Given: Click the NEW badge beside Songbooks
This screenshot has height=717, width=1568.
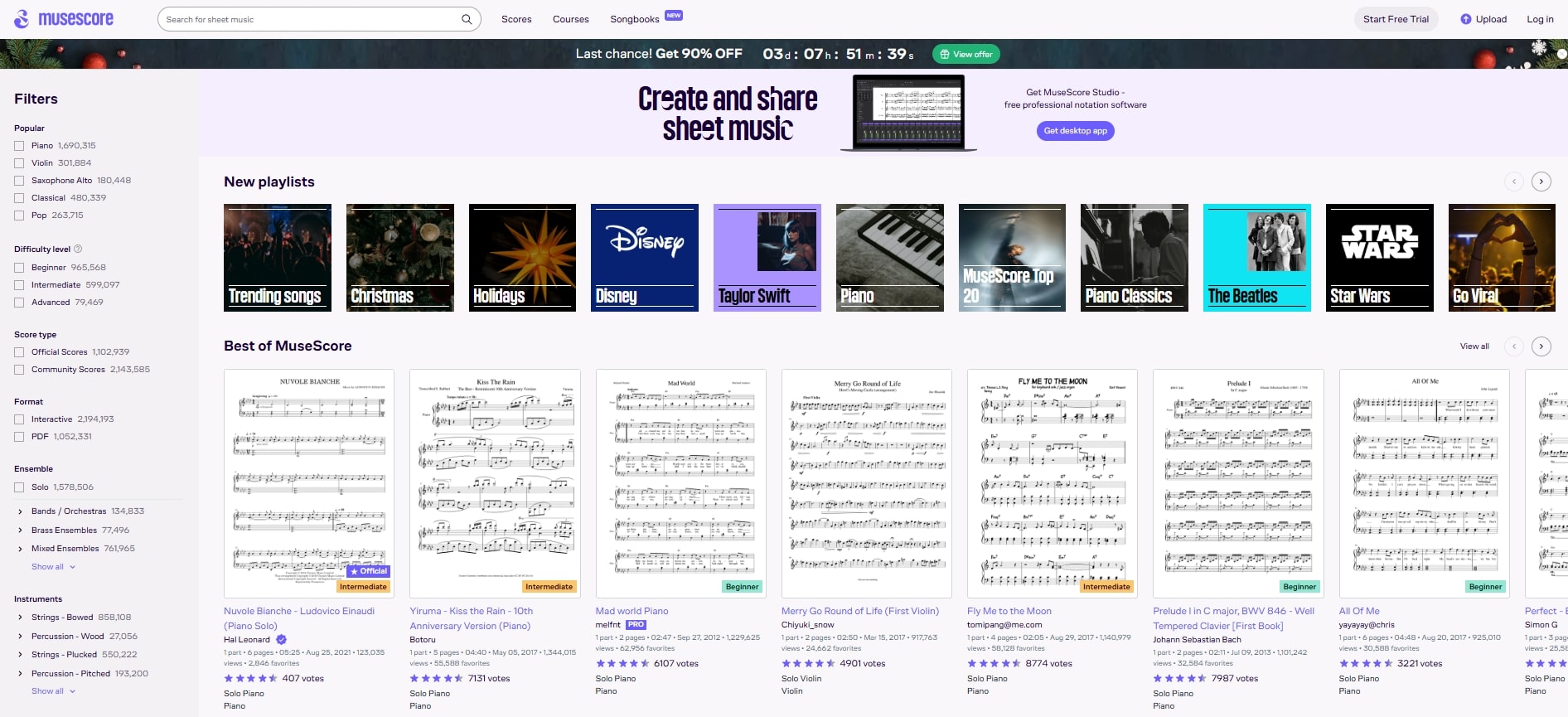Looking at the screenshot, I should 674,15.
